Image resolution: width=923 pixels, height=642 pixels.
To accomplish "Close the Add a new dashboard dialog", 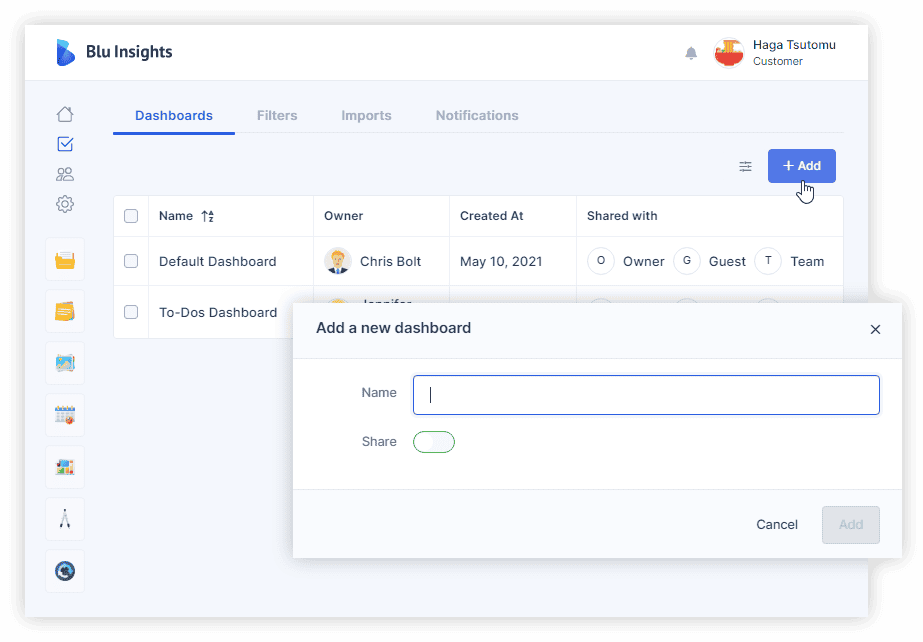I will [x=875, y=330].
